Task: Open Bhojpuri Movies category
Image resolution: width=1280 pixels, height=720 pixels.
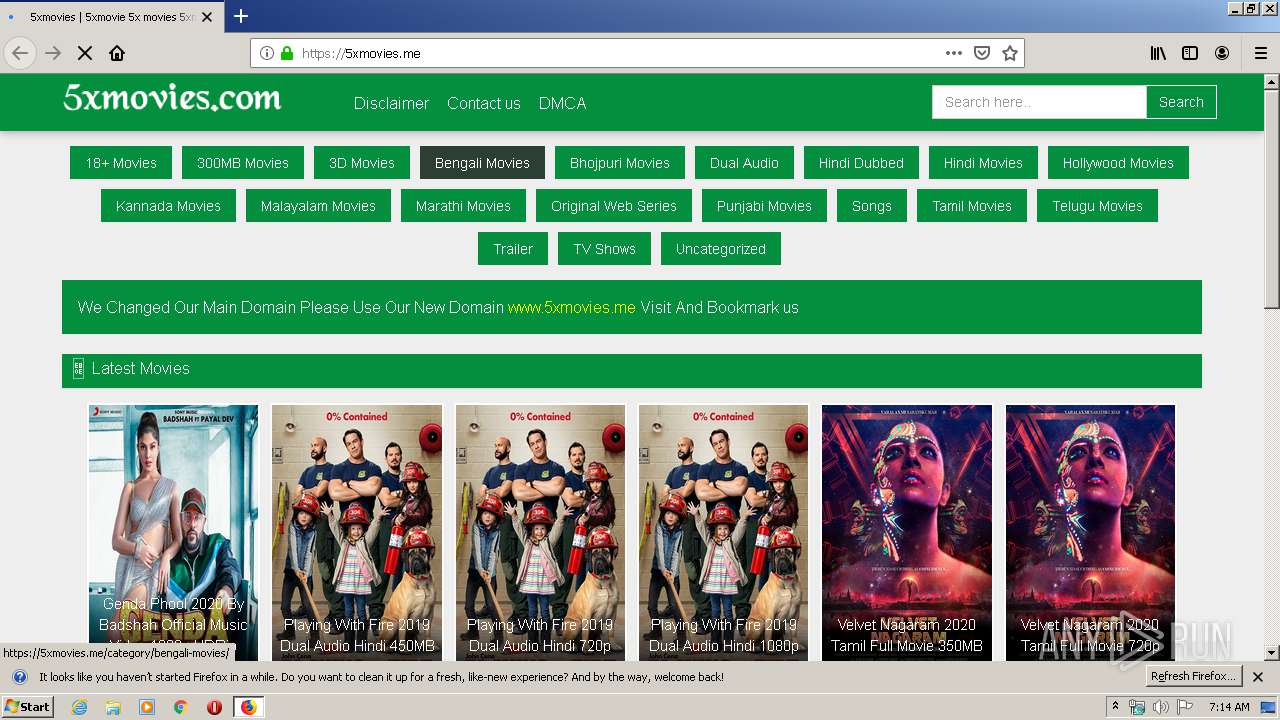Action: point(620,163)
